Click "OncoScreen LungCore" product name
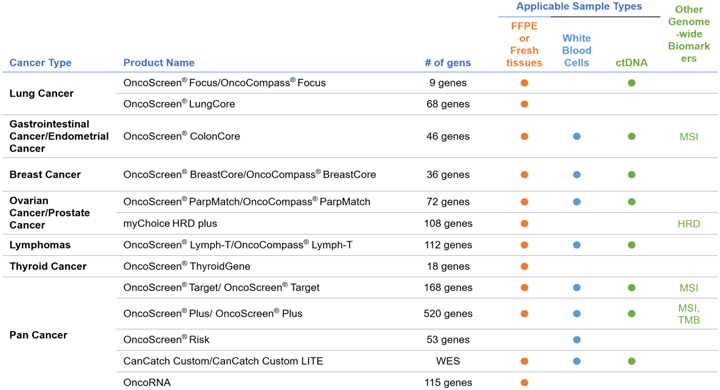The image size is (720, 390). 179,104
